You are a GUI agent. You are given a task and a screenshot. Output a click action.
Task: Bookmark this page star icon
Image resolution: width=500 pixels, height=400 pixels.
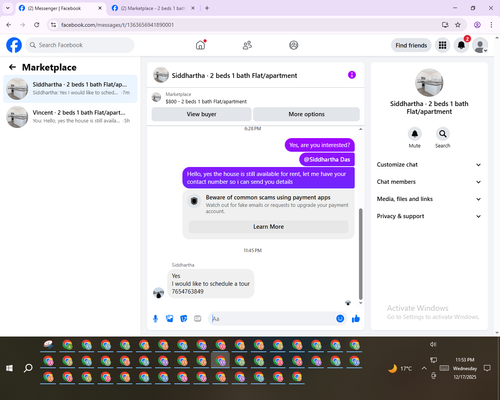[x=458, y=25]
